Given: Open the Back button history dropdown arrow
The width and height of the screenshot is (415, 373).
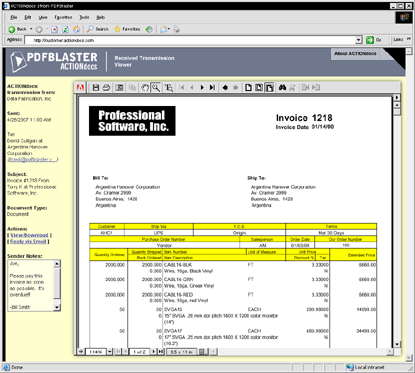Looking at the screenshot, I should click(x=31, y=29).
